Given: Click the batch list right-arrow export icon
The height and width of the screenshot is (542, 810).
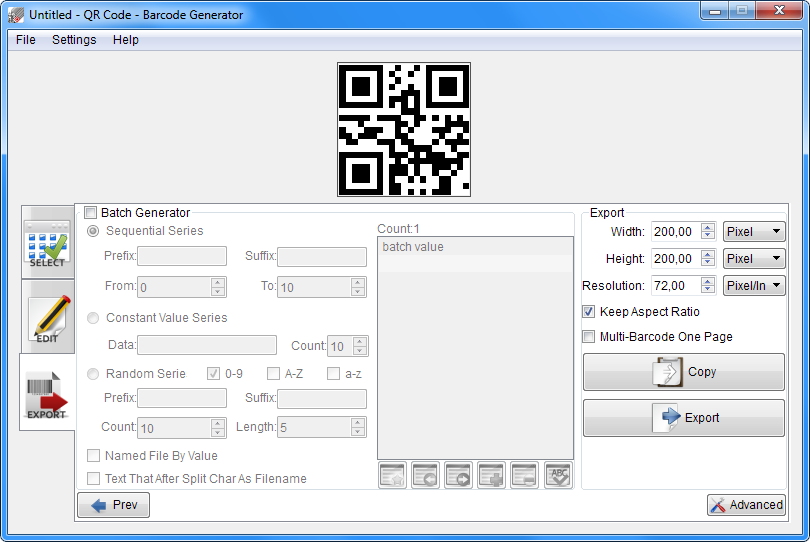Looking at the screenshot, I should (459, 475).
